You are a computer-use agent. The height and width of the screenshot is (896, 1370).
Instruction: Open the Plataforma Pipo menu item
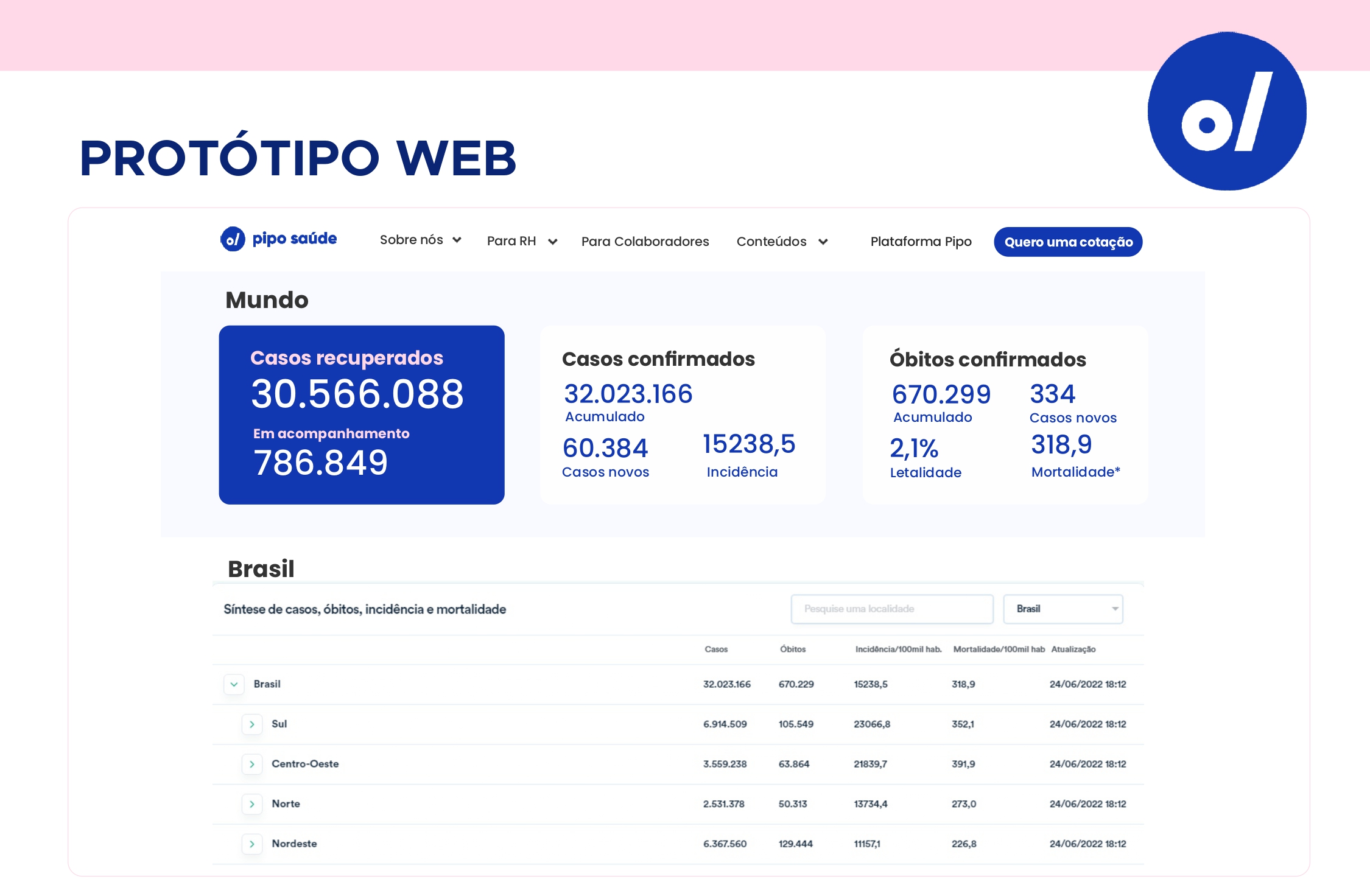[921, 242]
